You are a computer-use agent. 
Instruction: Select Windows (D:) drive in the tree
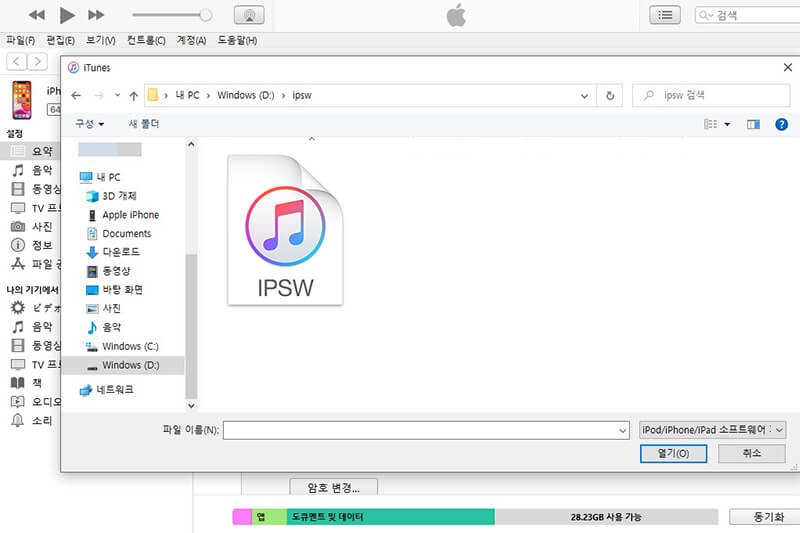click(122, 365)
